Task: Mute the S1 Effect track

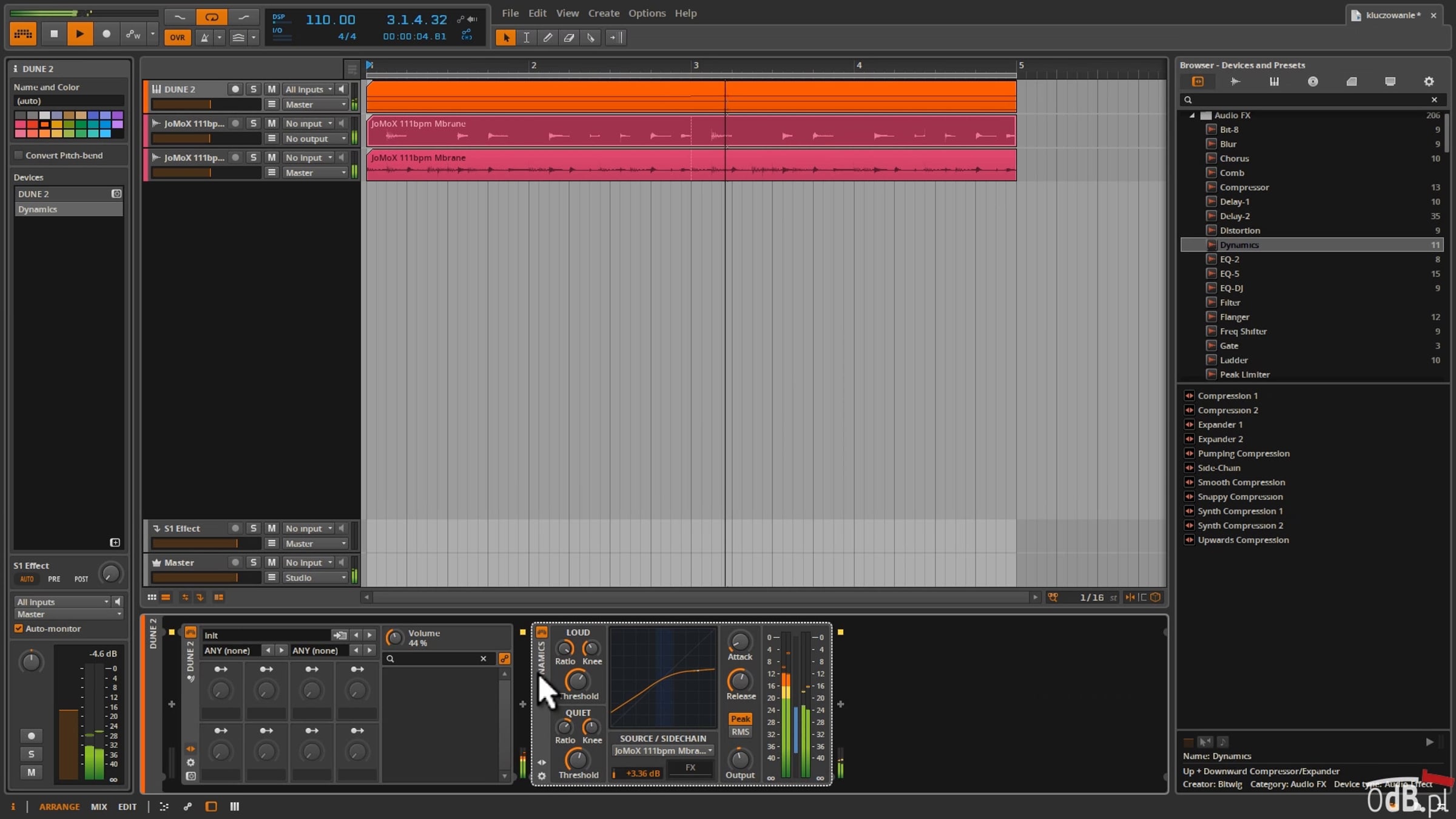Action: 271,528
